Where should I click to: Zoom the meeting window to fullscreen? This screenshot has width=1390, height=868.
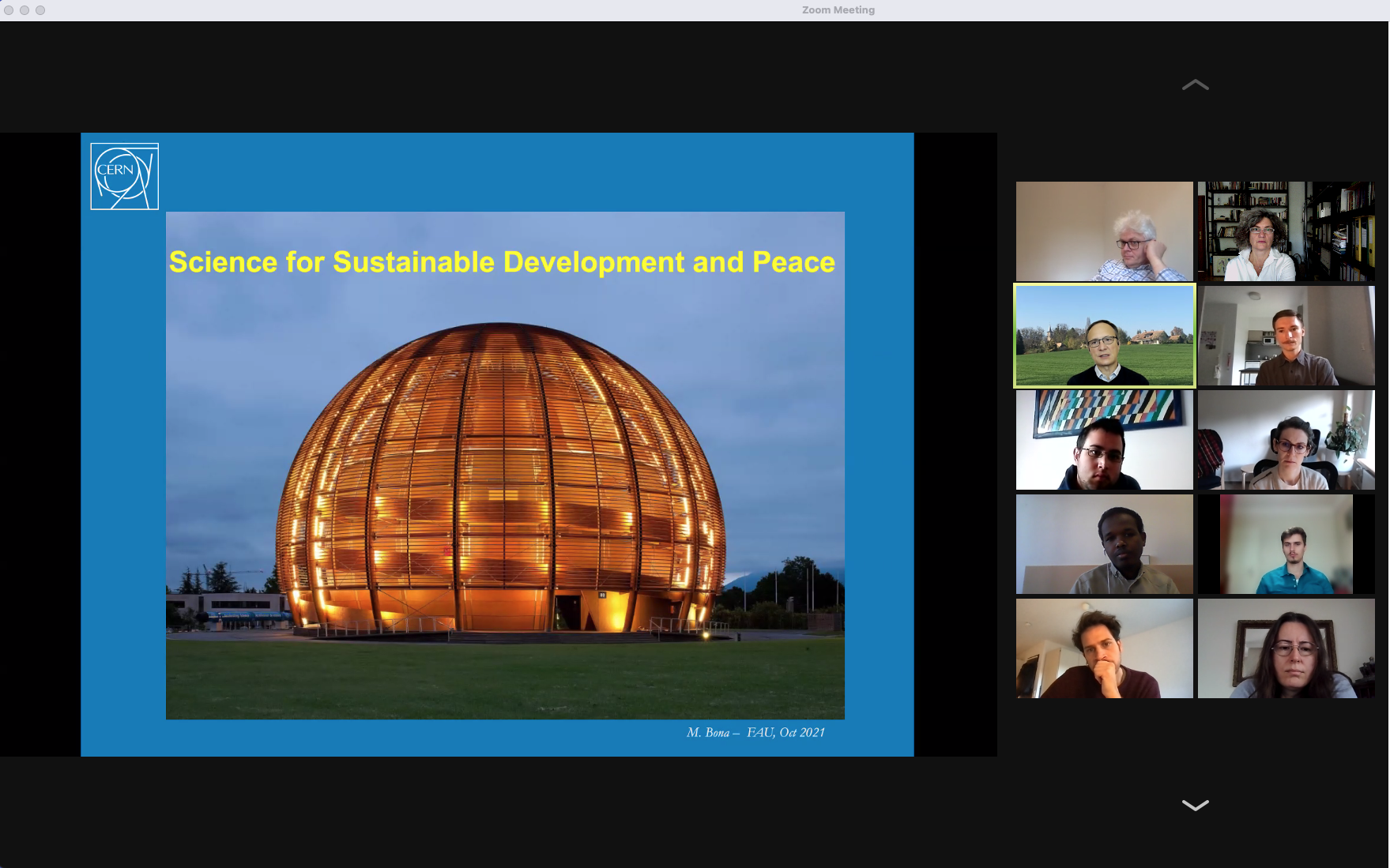click(40, 10)
